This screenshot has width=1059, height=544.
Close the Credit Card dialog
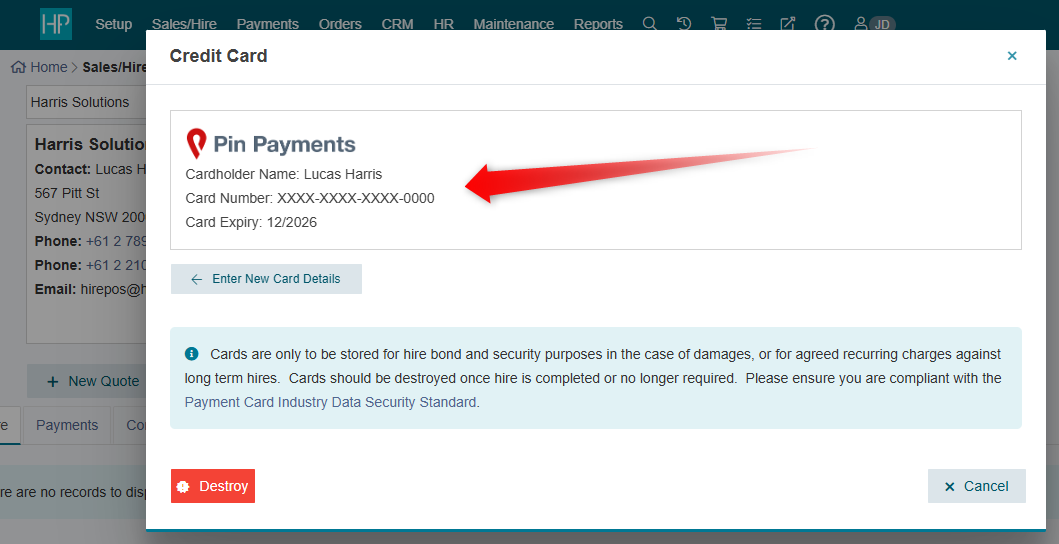click(x=1012, y=56)
